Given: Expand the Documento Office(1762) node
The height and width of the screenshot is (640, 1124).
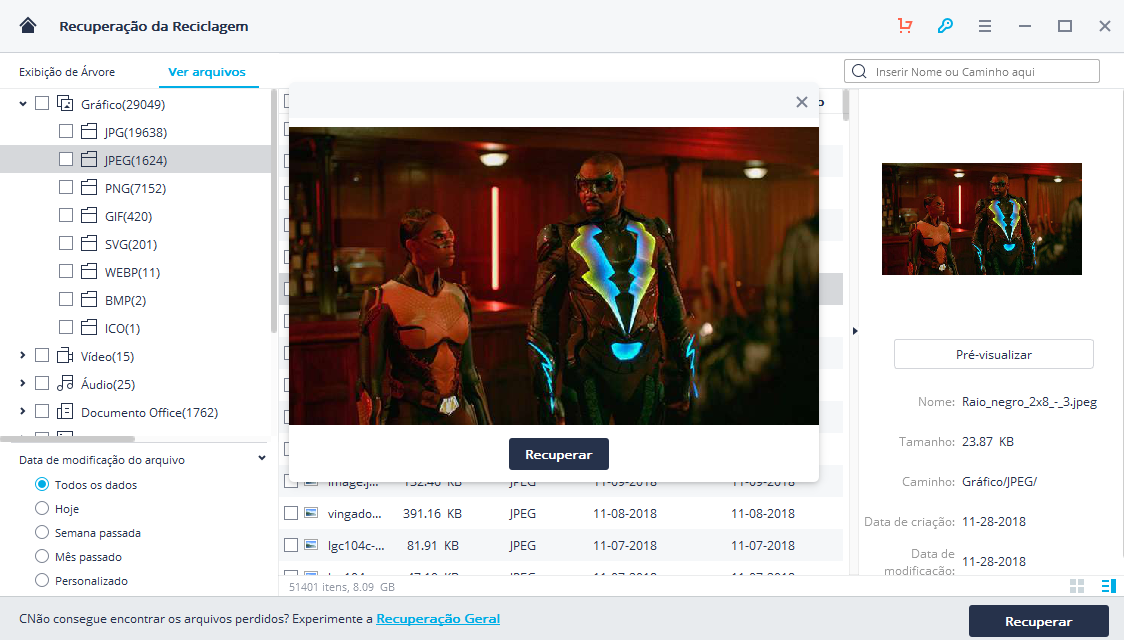Looking at the screenshot, I should (x=22, y=411).
